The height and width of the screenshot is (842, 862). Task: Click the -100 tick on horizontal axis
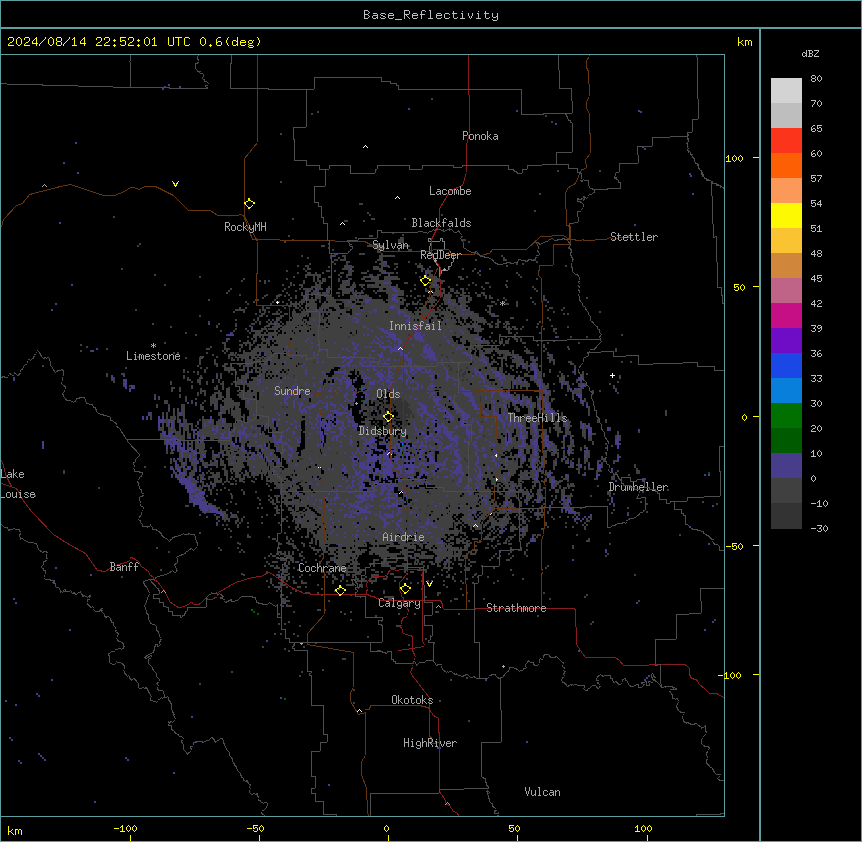[125, 828]
